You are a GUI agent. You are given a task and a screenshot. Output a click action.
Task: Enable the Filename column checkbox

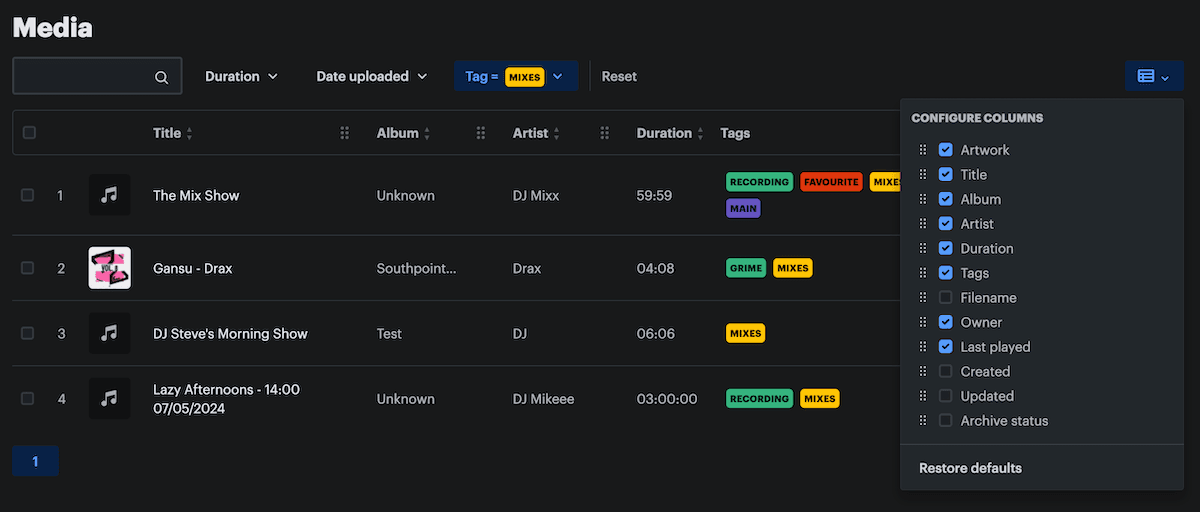coord(945,298)
